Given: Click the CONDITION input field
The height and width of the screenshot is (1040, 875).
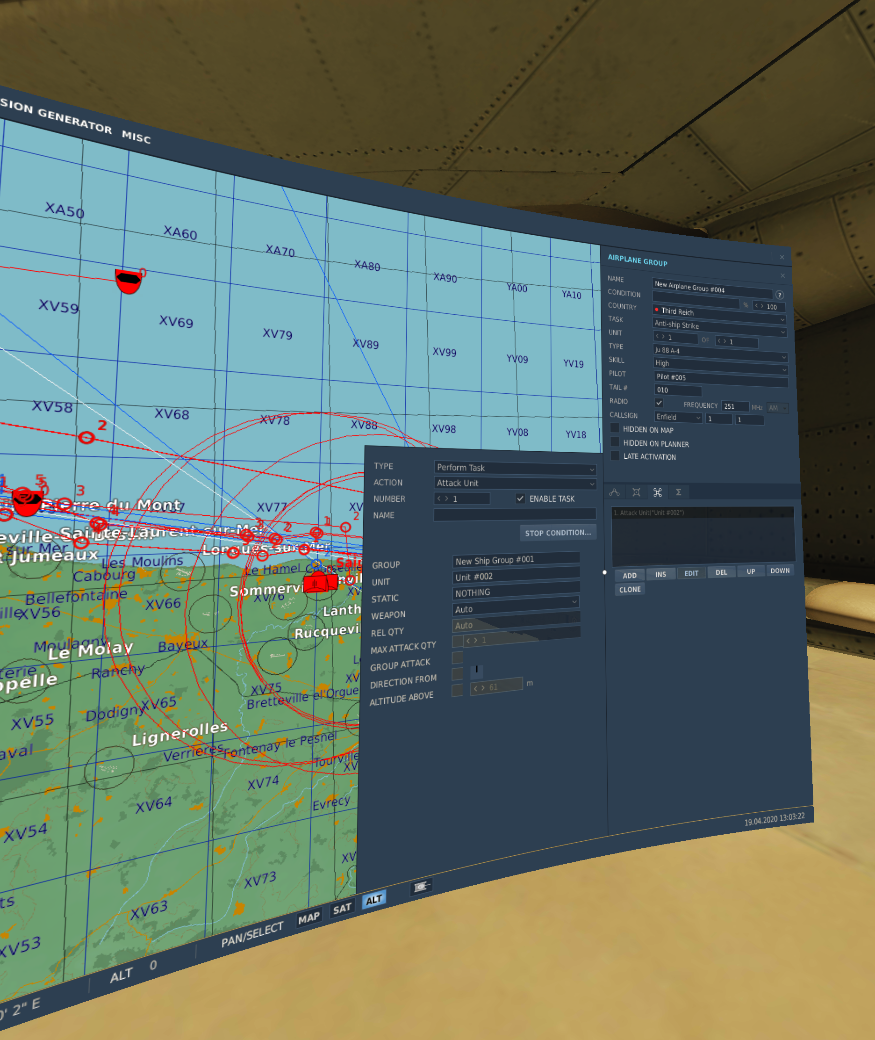Looking at the screenshot, I should pyautogui.click(x=696, y=299).
